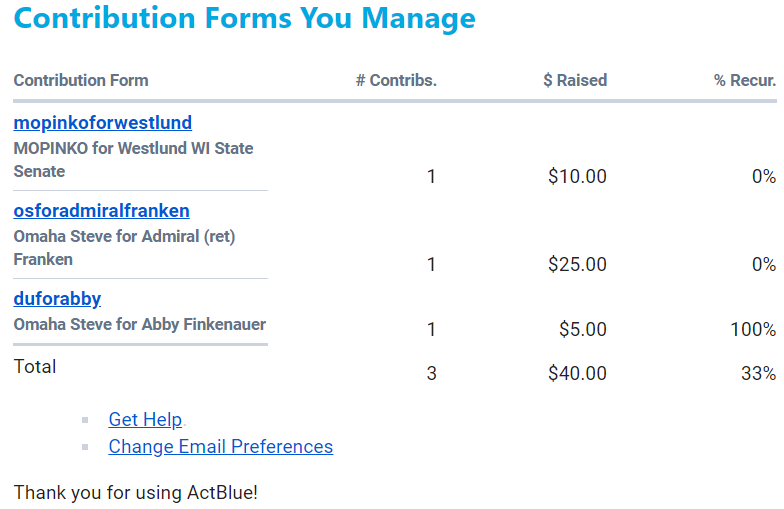The width and height of the screenshot is (784, 509).
Task: Click the MOPINKO for Westlund WI description
Action: (133, 160)
